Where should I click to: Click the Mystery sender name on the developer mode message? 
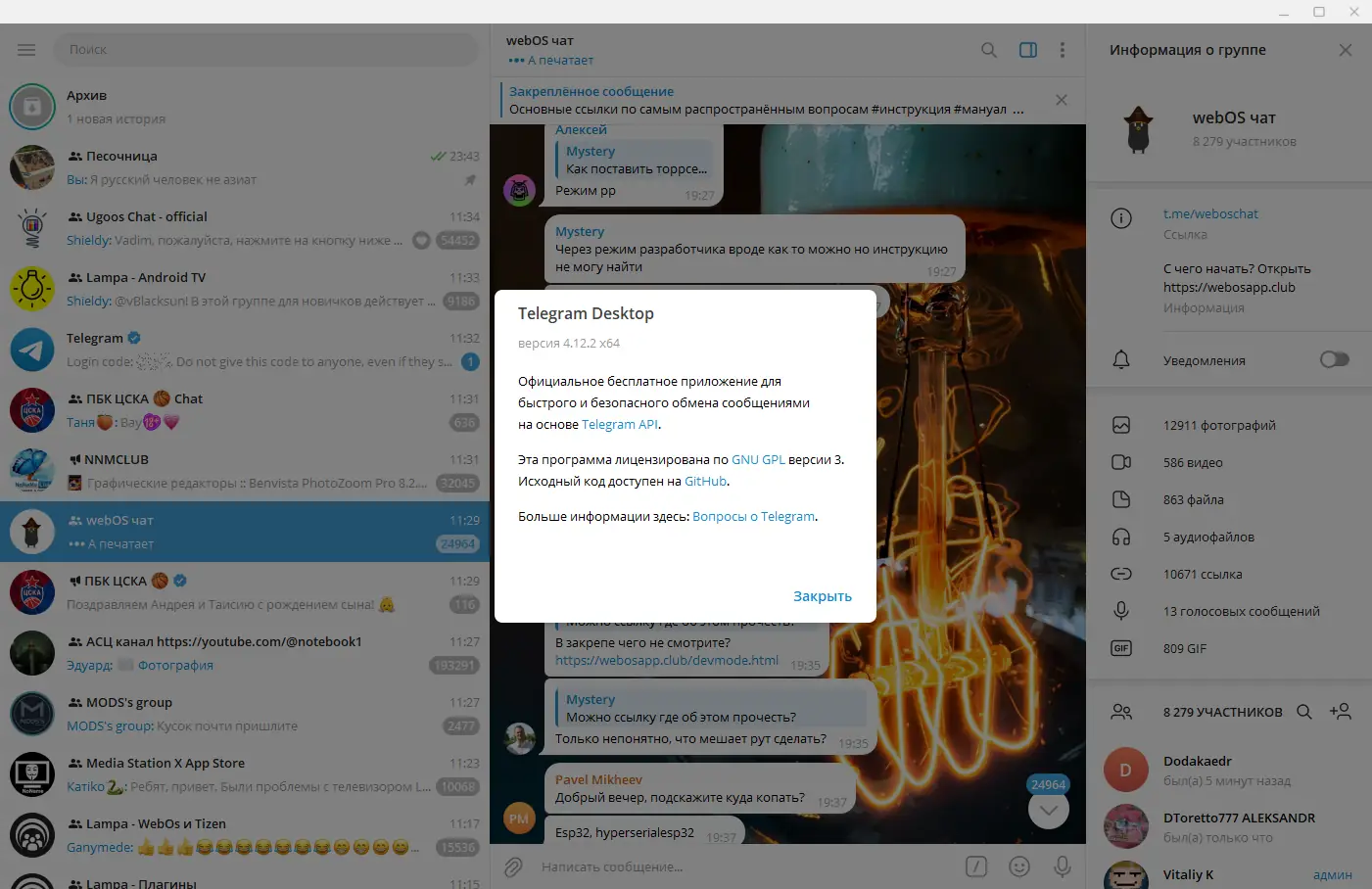580,231
